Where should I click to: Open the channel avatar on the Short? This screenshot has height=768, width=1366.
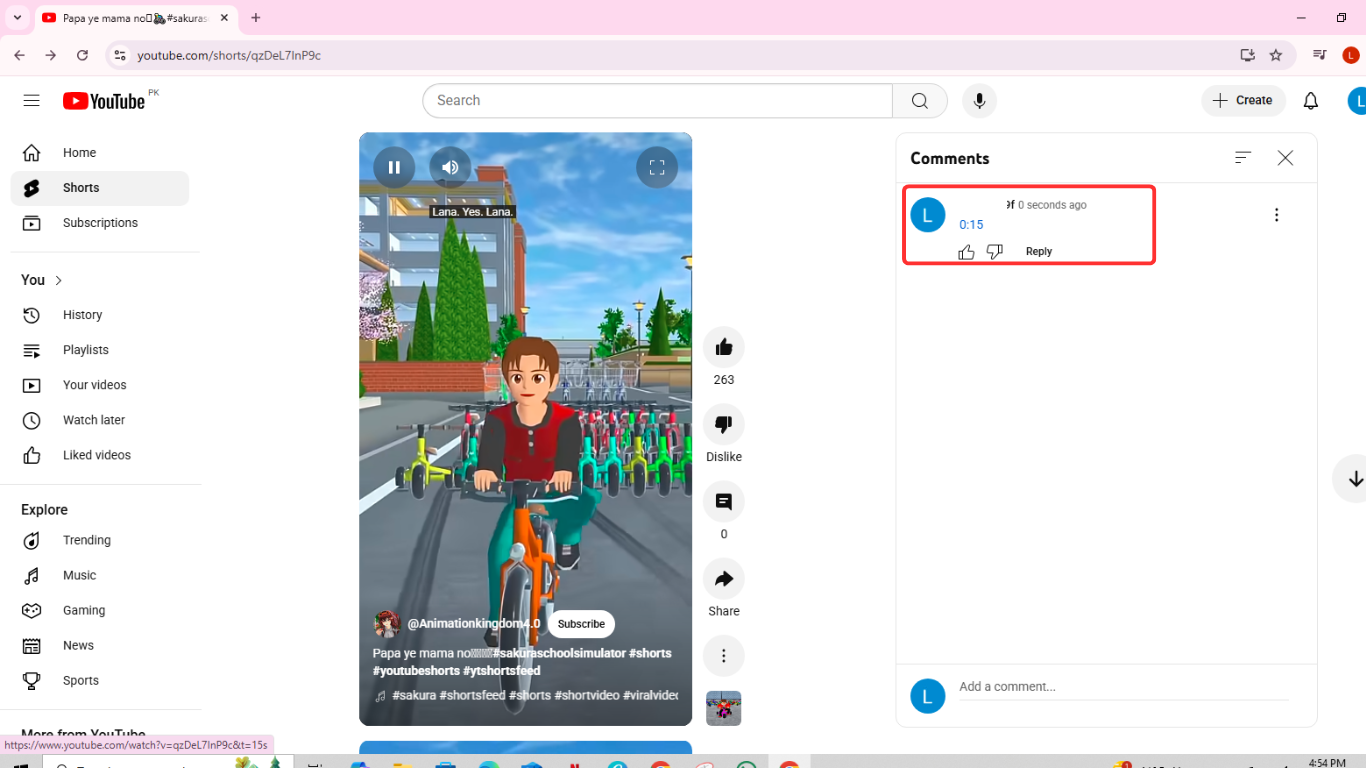(x=387, y=624)
